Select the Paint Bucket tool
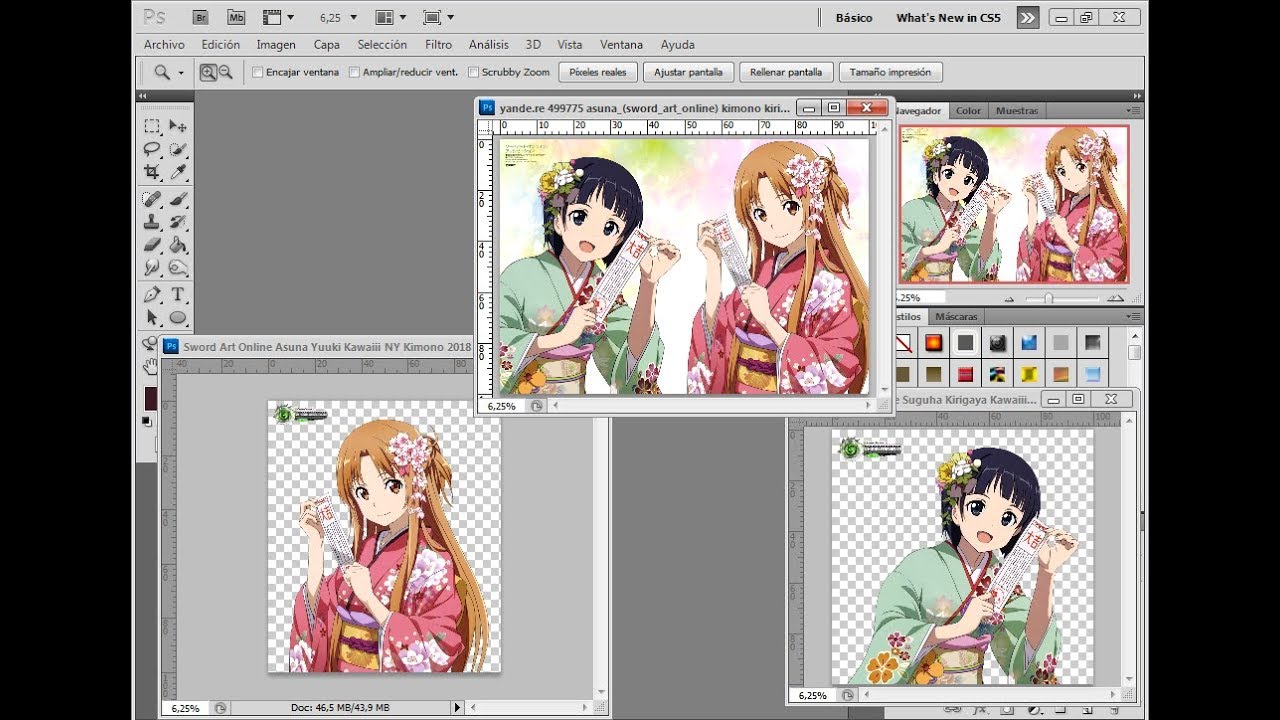Image resolution: width=1280 pixels, height=720 pixels. 178,244
